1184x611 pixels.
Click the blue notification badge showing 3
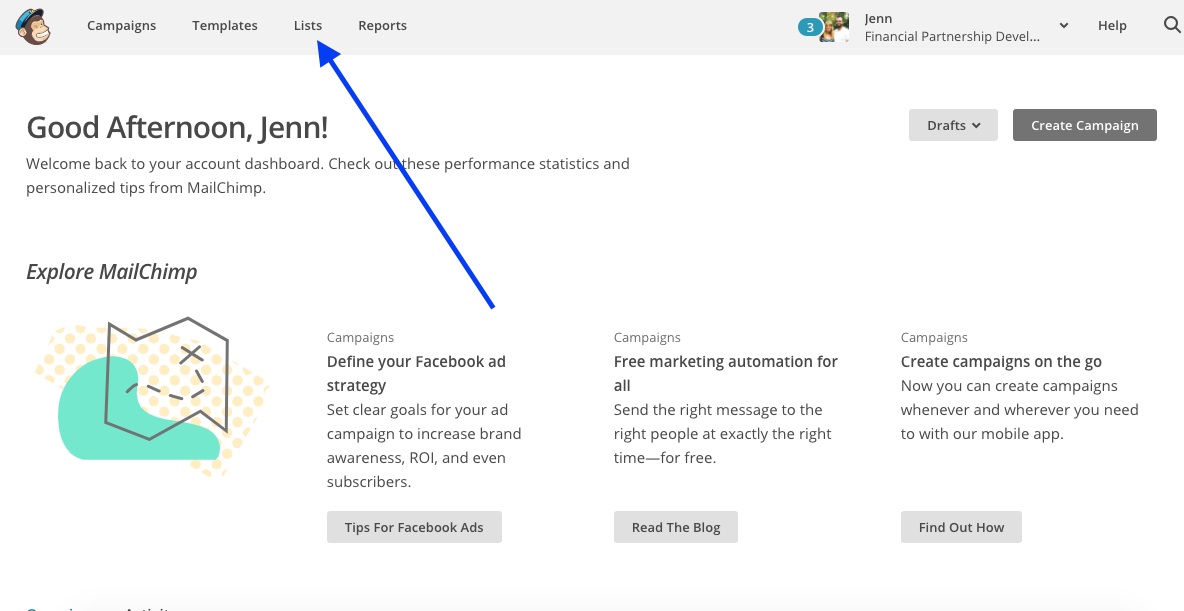pyautogui.click(x=809, y=26)
